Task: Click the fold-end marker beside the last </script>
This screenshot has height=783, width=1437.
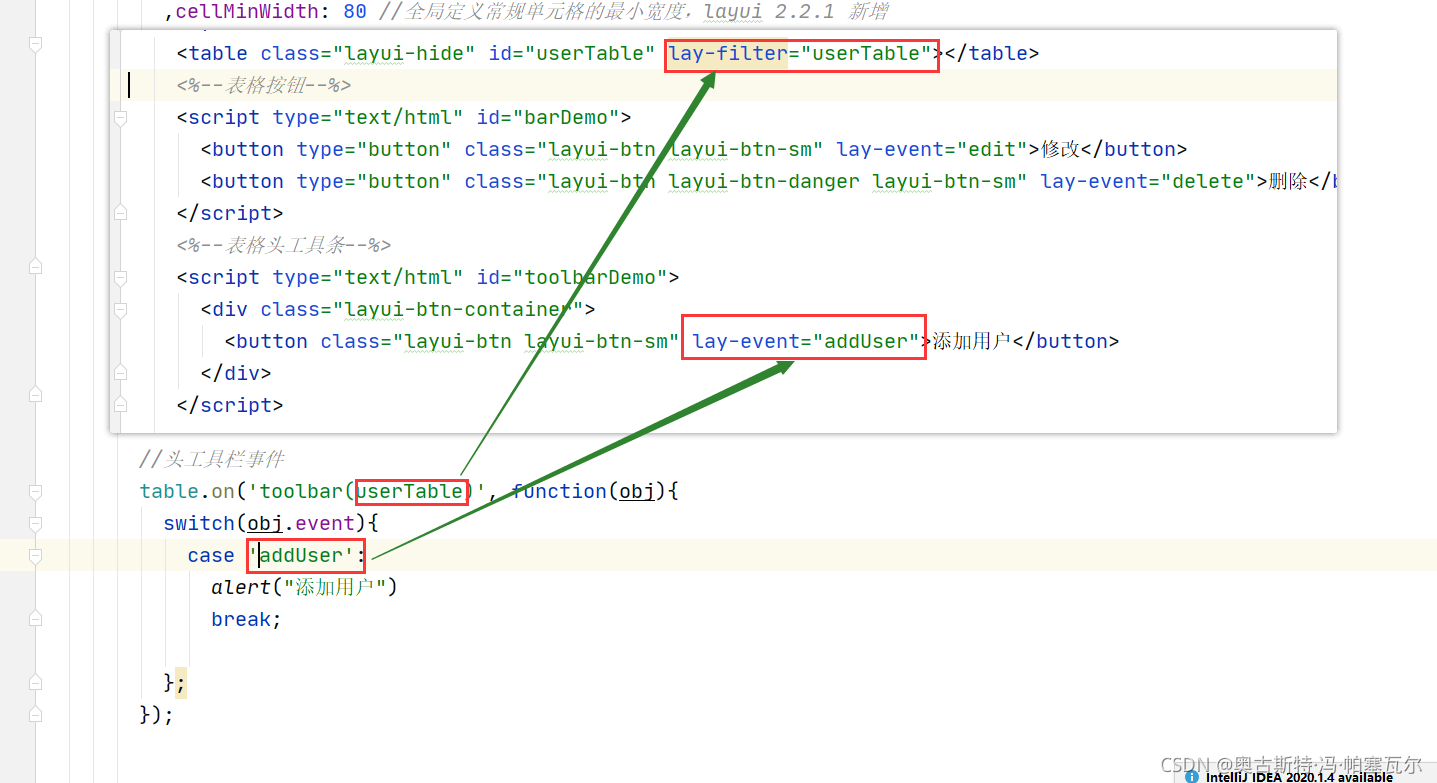Action: pyautogui.click(x=120, y=405)
